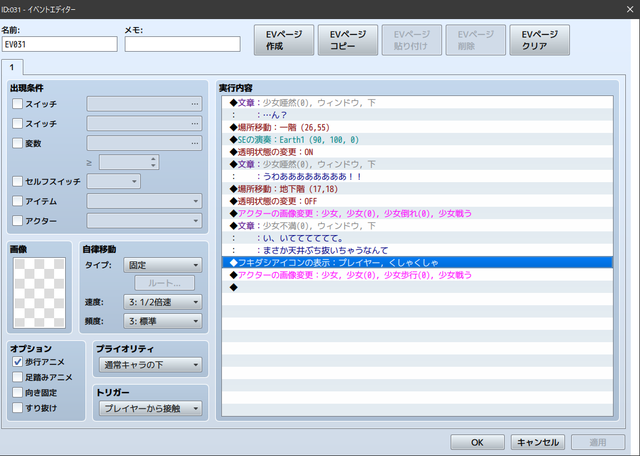
Task: Click the メモ input field
Action: coord(182,44)
